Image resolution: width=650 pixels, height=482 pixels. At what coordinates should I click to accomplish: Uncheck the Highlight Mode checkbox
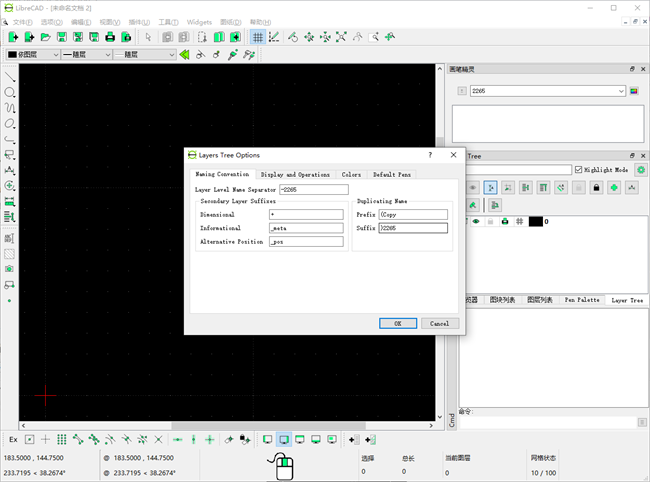pyautogui.click(x=579, y=170)
